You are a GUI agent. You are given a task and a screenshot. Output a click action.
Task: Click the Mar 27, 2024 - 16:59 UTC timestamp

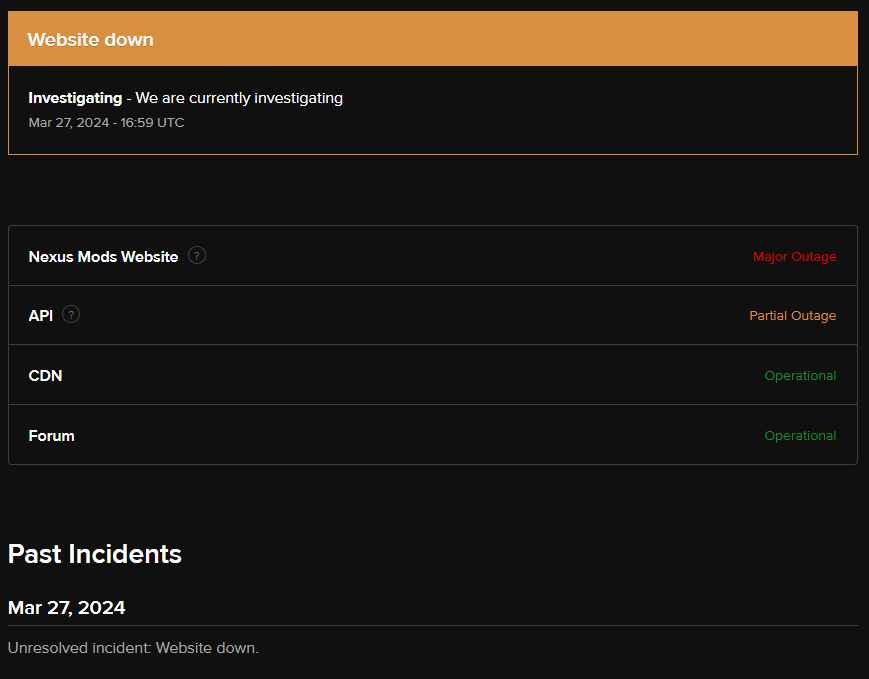tap(106, 122)
